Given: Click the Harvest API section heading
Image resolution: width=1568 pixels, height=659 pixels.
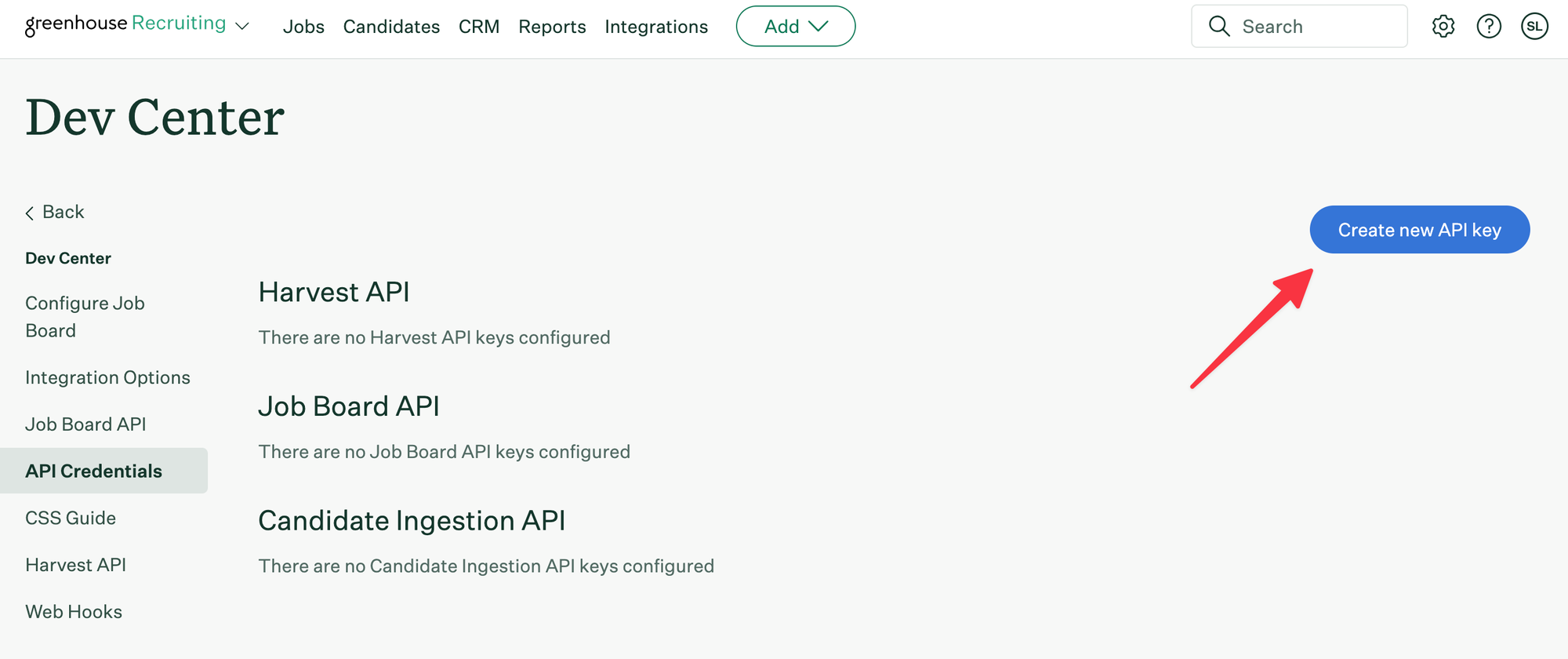Looking at the screenshot, I should (x=334, y=292).
